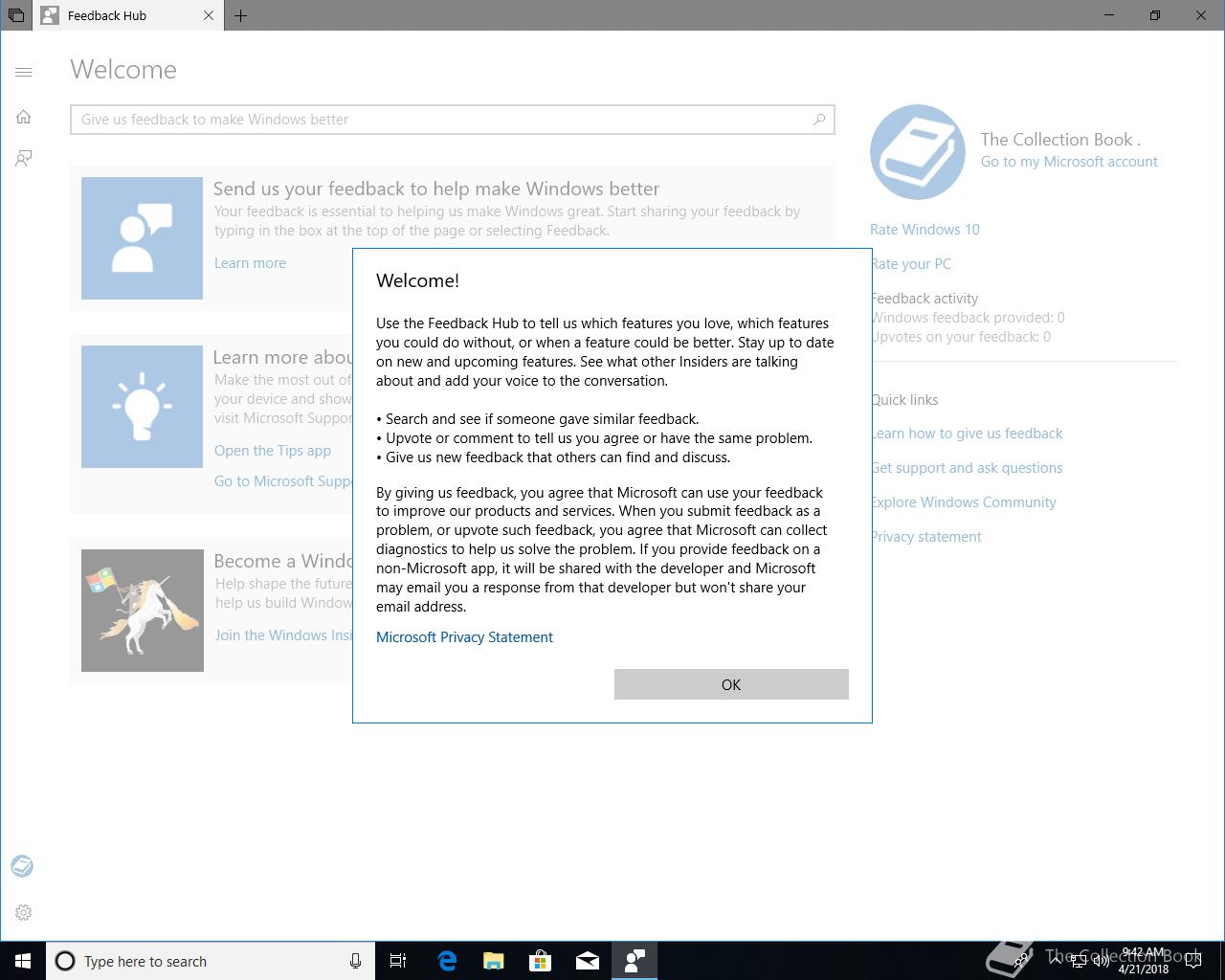Click the taskbar search box
The height and width of the screenshot is (980, 1225).
(x=210, y=961)
